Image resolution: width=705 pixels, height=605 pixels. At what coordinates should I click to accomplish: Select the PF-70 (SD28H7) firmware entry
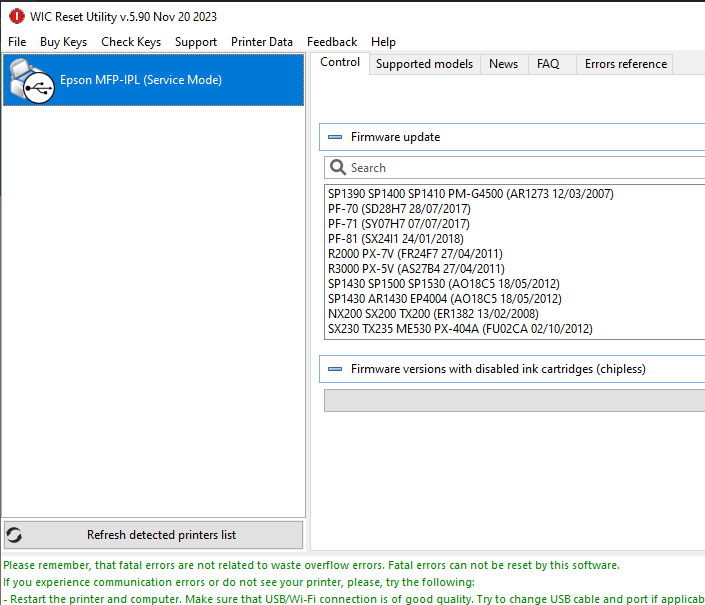399,209
